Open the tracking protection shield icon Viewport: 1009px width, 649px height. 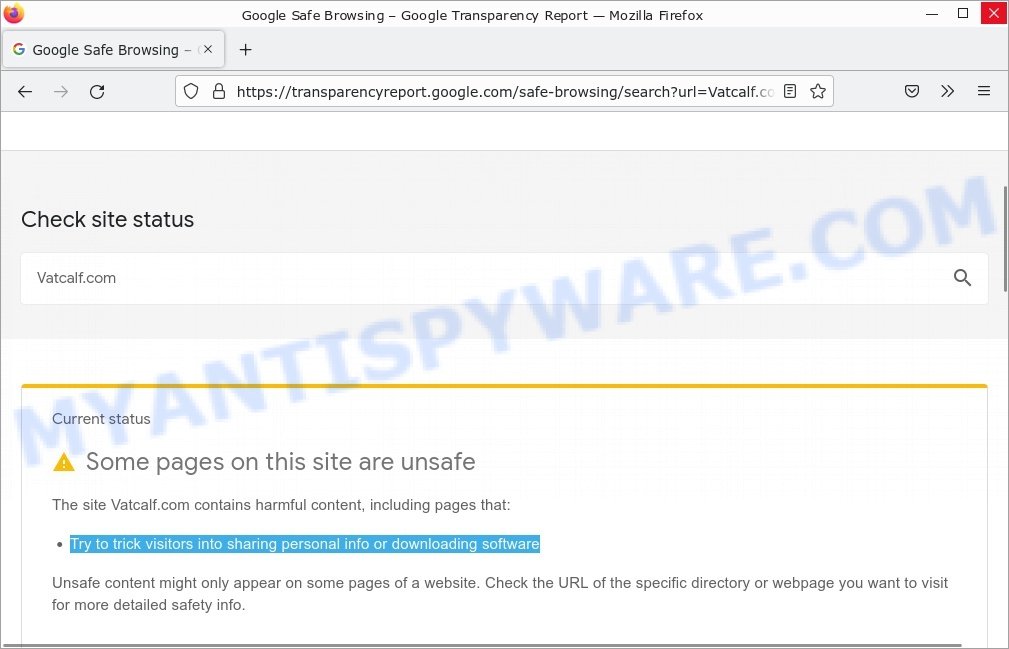coord(191,91)
